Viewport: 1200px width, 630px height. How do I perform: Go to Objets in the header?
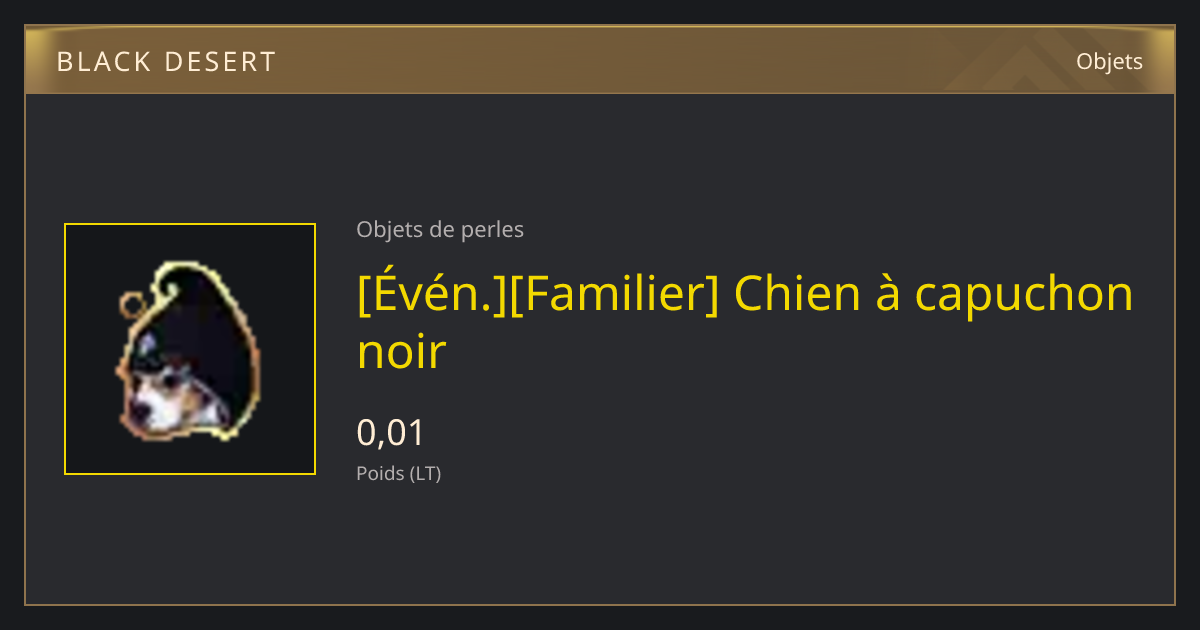(1109, 61)
